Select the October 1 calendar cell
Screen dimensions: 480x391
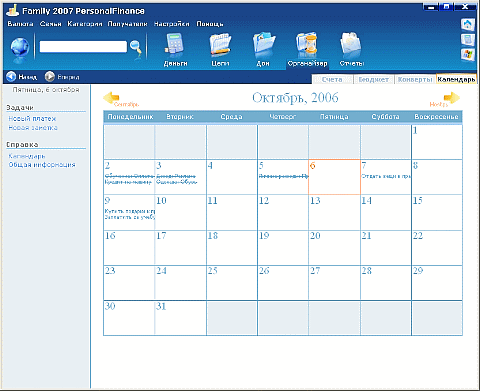click(x=437, y=142)
